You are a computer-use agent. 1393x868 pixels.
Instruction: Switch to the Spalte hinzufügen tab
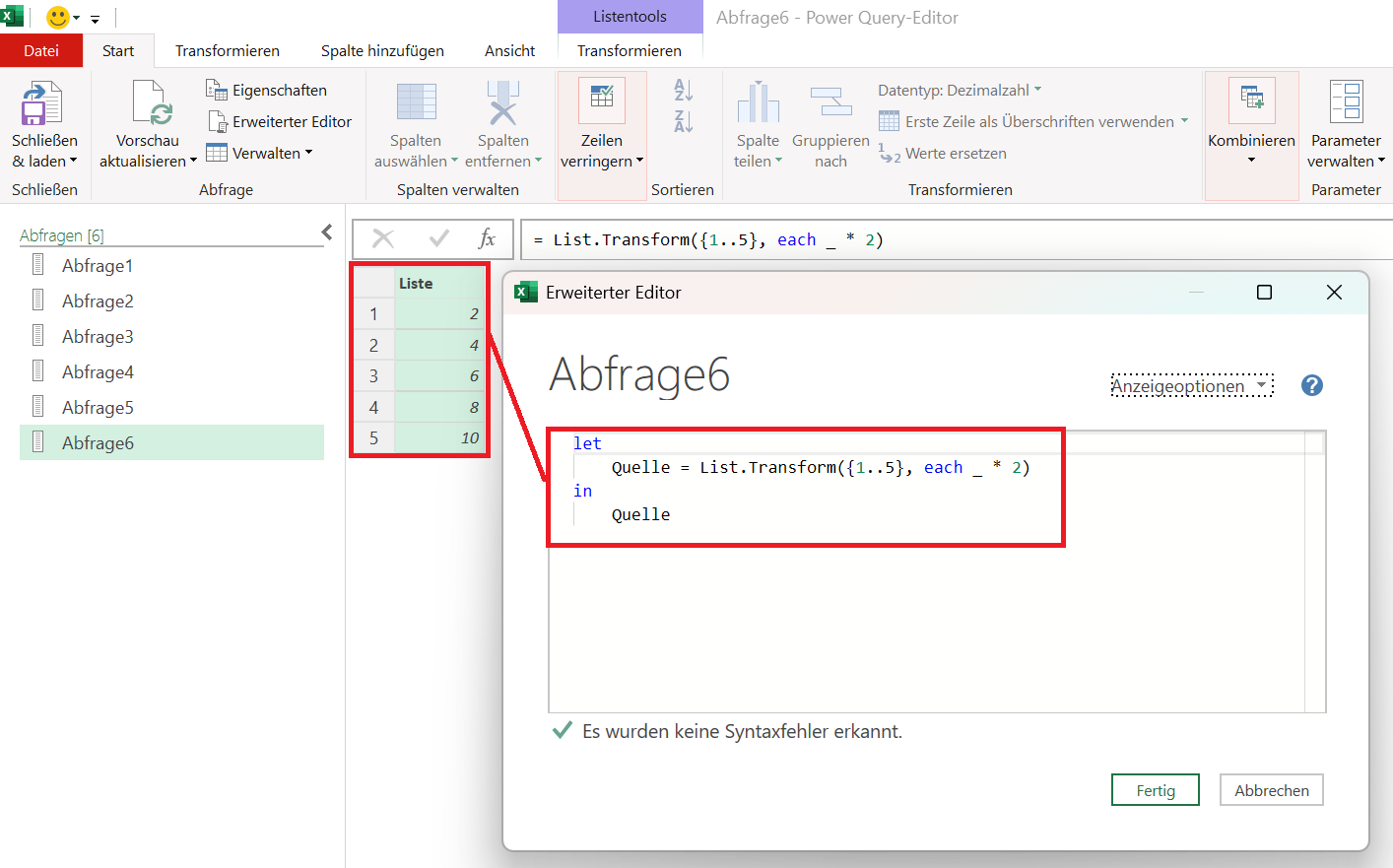382,50
